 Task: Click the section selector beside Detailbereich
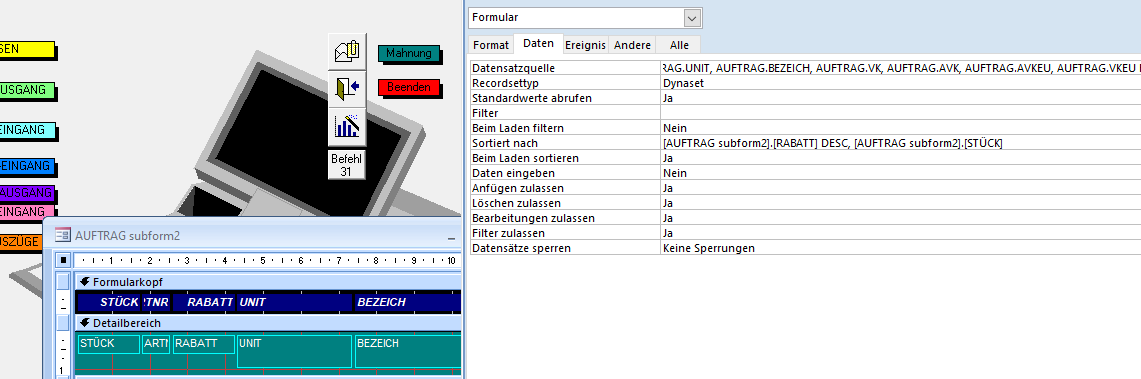(x=63, y=322)
